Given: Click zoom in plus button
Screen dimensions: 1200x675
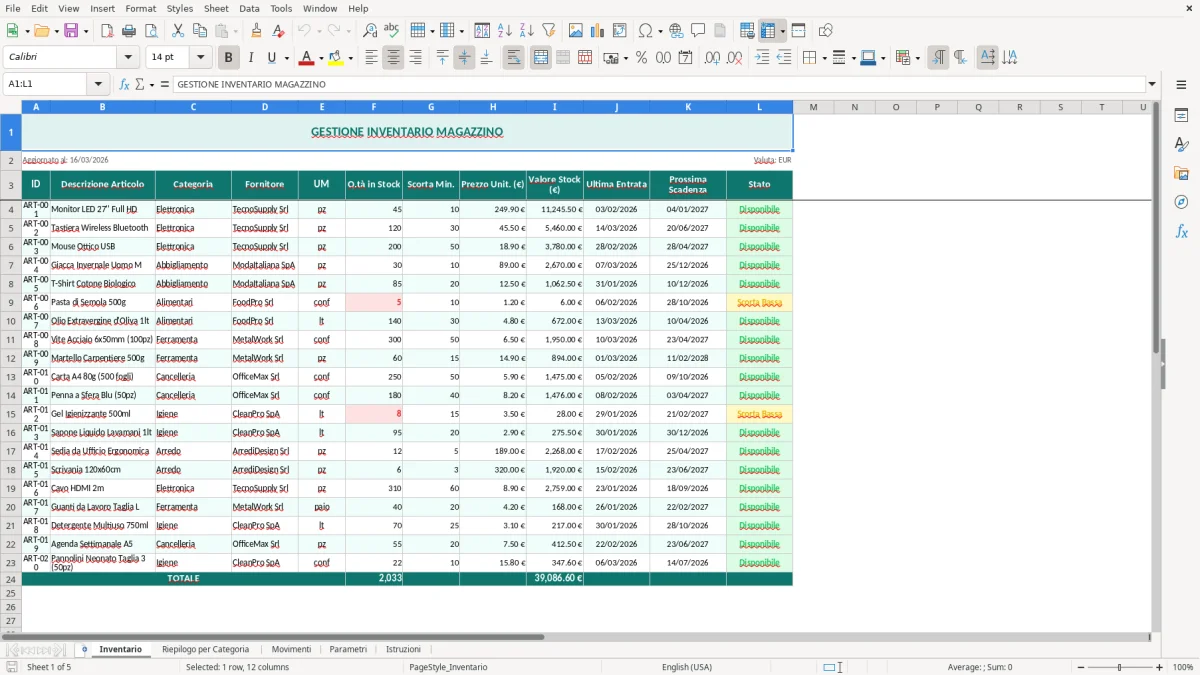Looking at the screenshot, I should tap(1160, 667).
